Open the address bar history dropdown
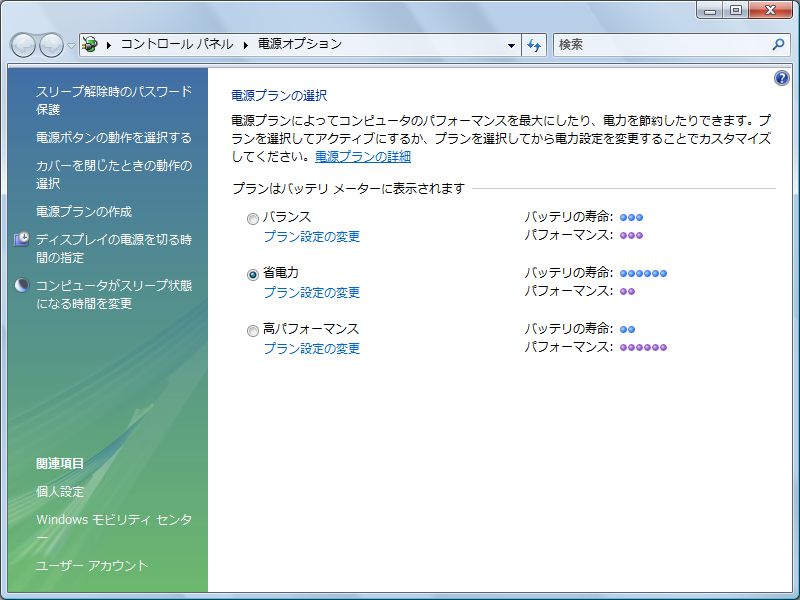 pyautogui.click(x=511, y=45)
